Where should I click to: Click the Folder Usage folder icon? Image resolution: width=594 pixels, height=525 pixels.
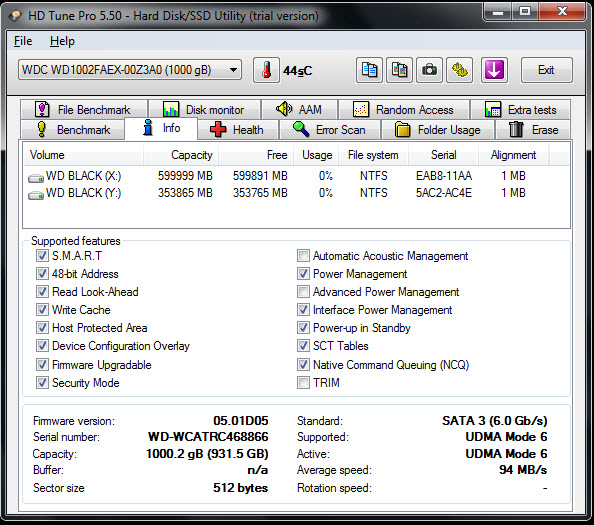coord(402,130)
